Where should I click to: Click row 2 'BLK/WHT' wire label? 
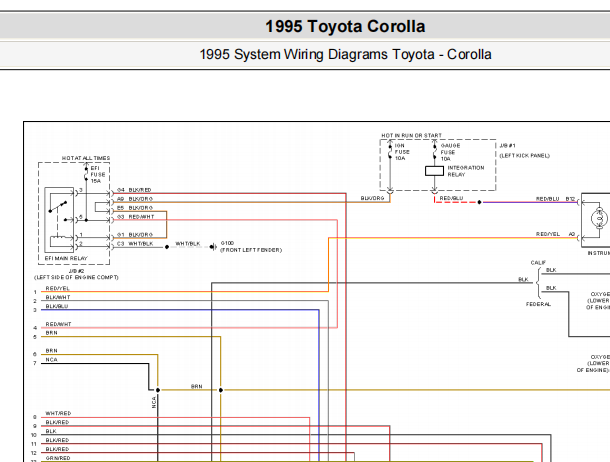[x=58, y=297]
